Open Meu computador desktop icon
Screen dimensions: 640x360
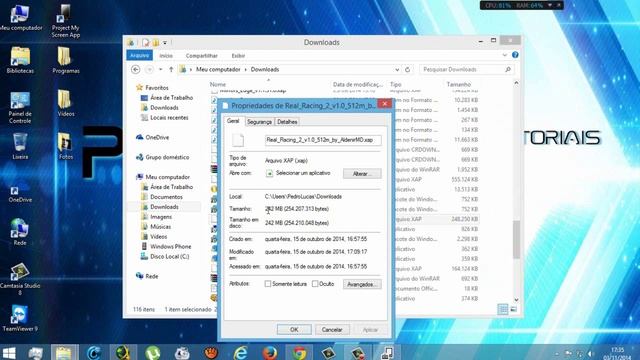point(20,18)
